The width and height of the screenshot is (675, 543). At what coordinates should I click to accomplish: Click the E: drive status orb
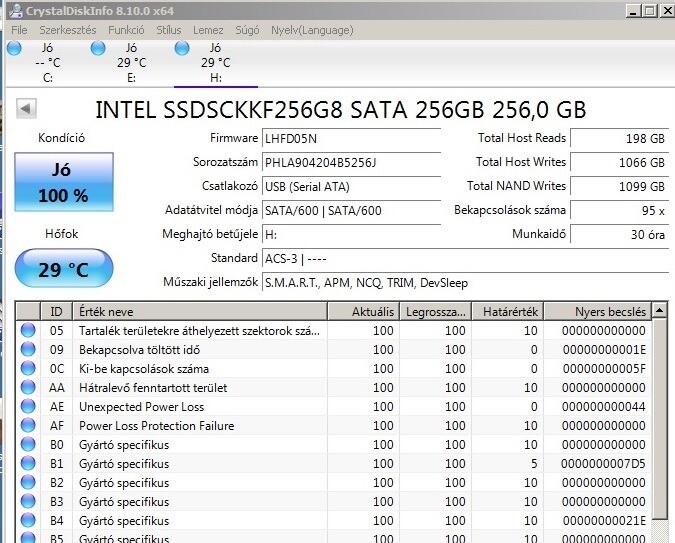click(98, 49)
